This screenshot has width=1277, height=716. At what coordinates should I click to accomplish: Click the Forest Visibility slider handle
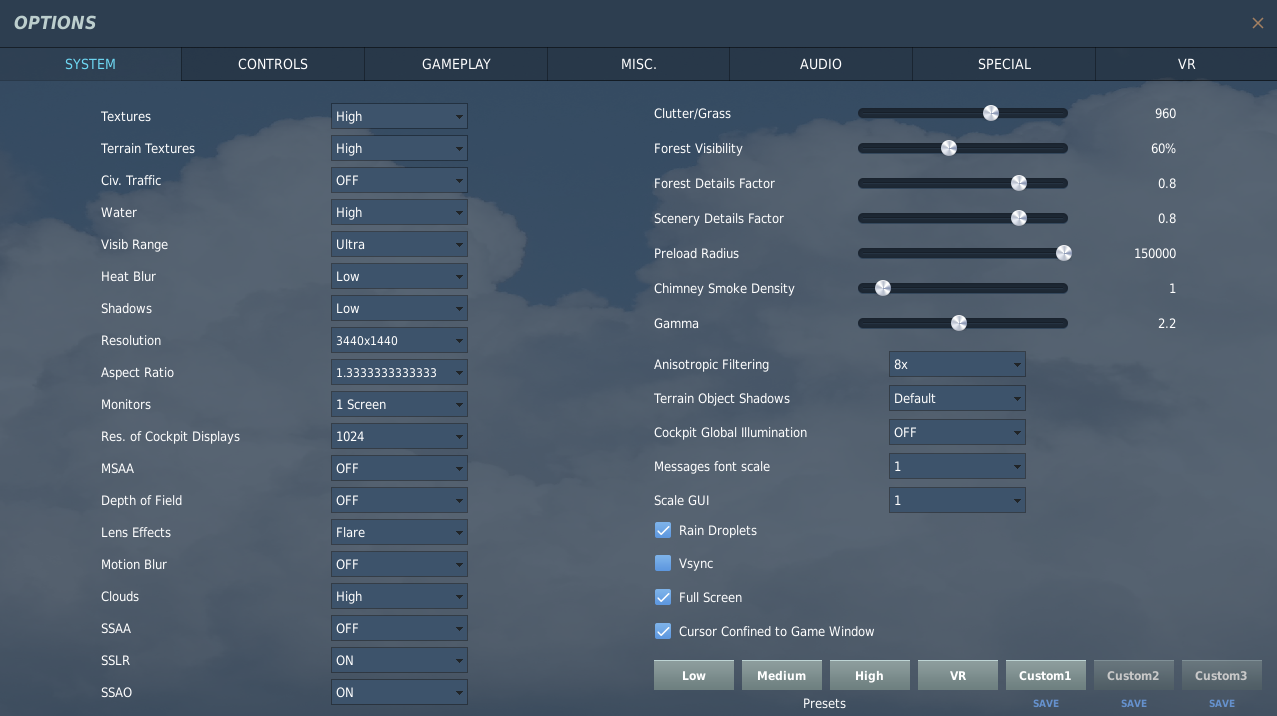949,148
